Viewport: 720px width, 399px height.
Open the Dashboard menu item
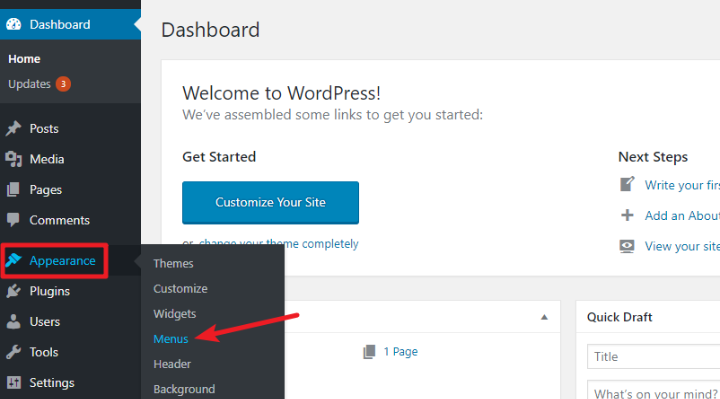(x=70, y=24)
